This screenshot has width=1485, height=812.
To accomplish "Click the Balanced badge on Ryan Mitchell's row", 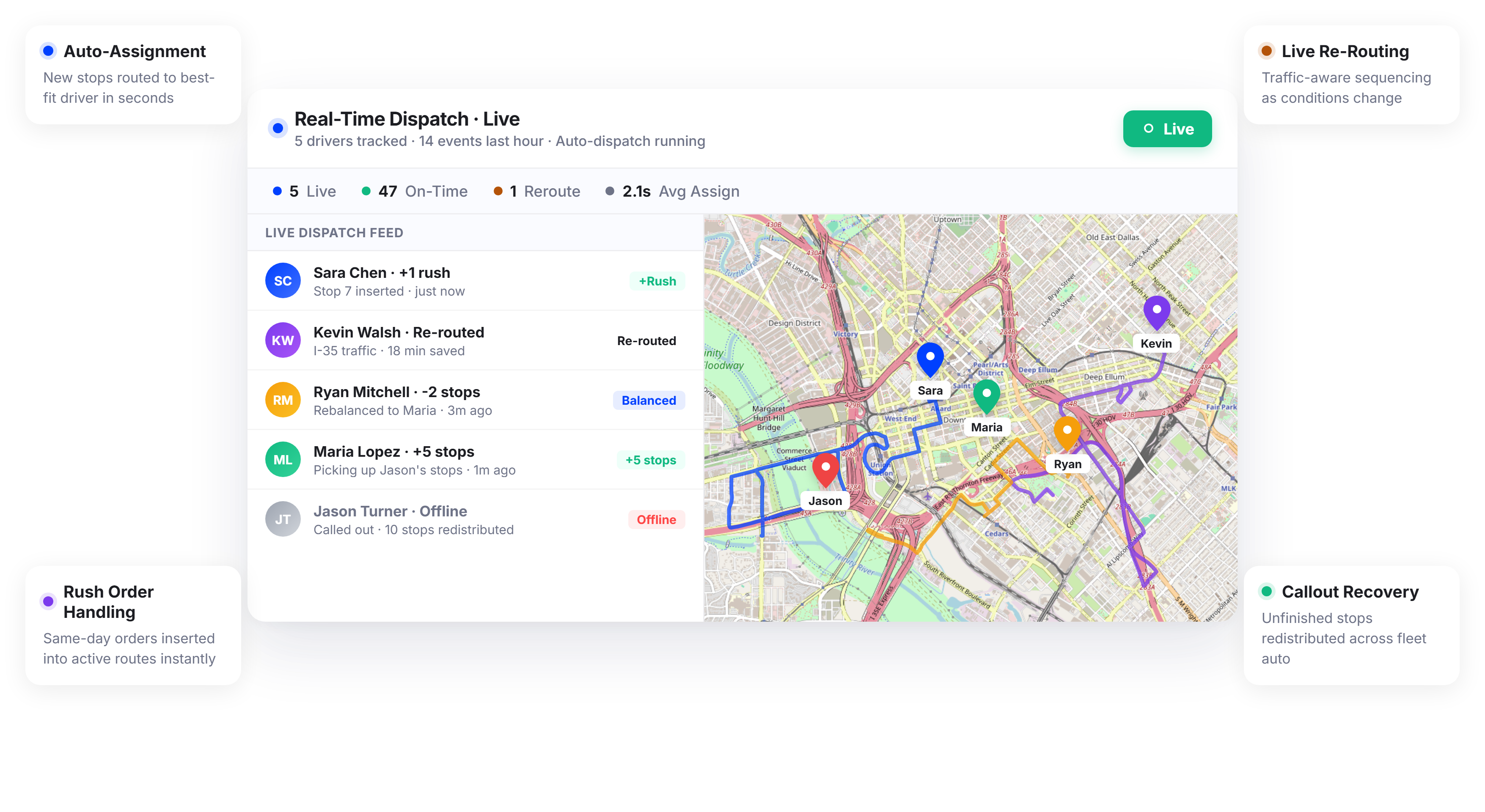I will coord(649,401).
